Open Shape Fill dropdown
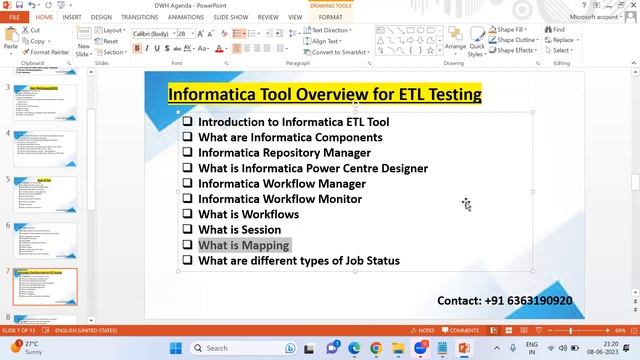The image size is (640, 360). [x=508, y=29]
